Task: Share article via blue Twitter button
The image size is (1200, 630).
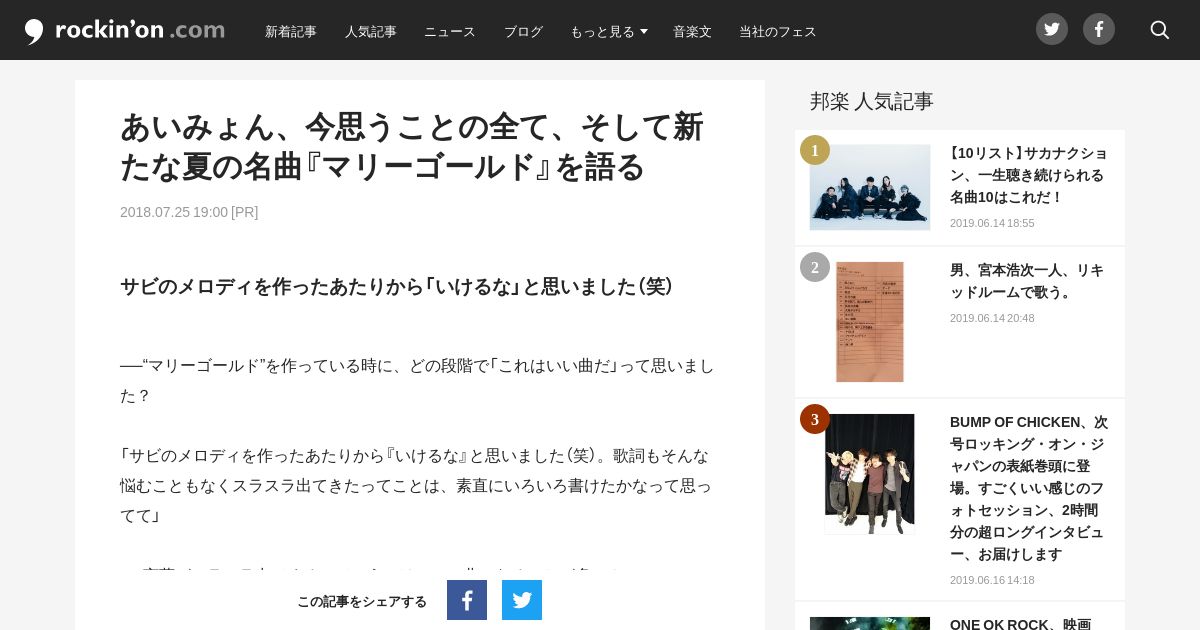Action: [x=522, y=600]
